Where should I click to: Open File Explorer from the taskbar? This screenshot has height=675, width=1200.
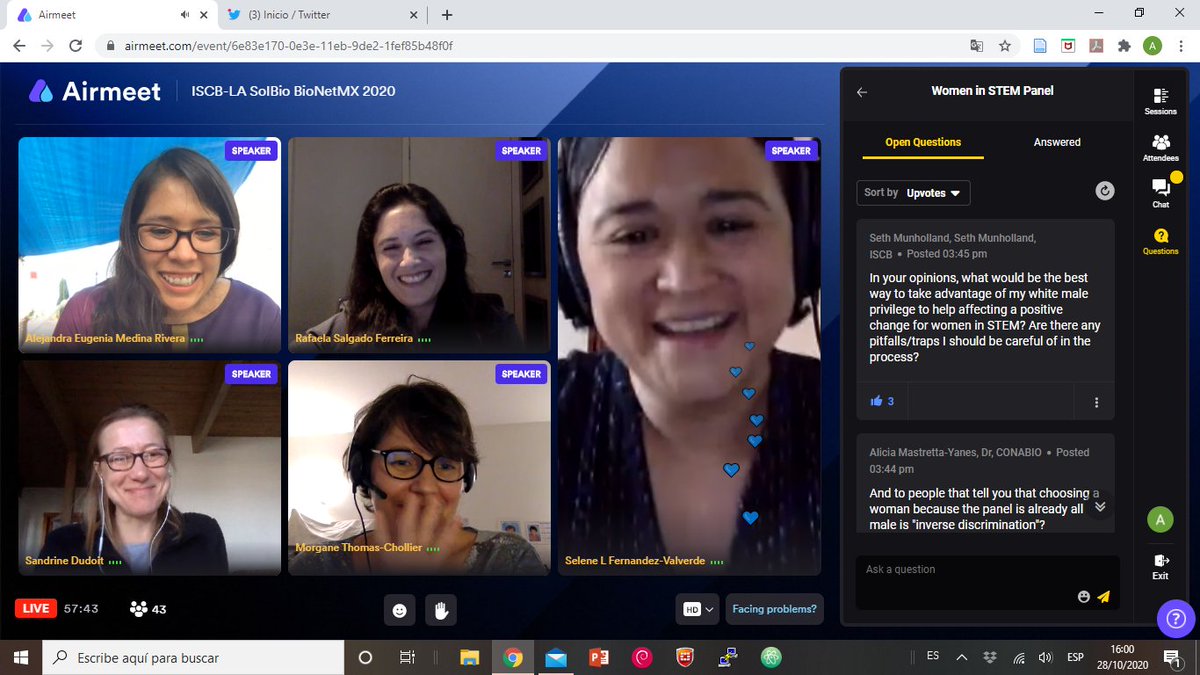[x=469, y=657]
